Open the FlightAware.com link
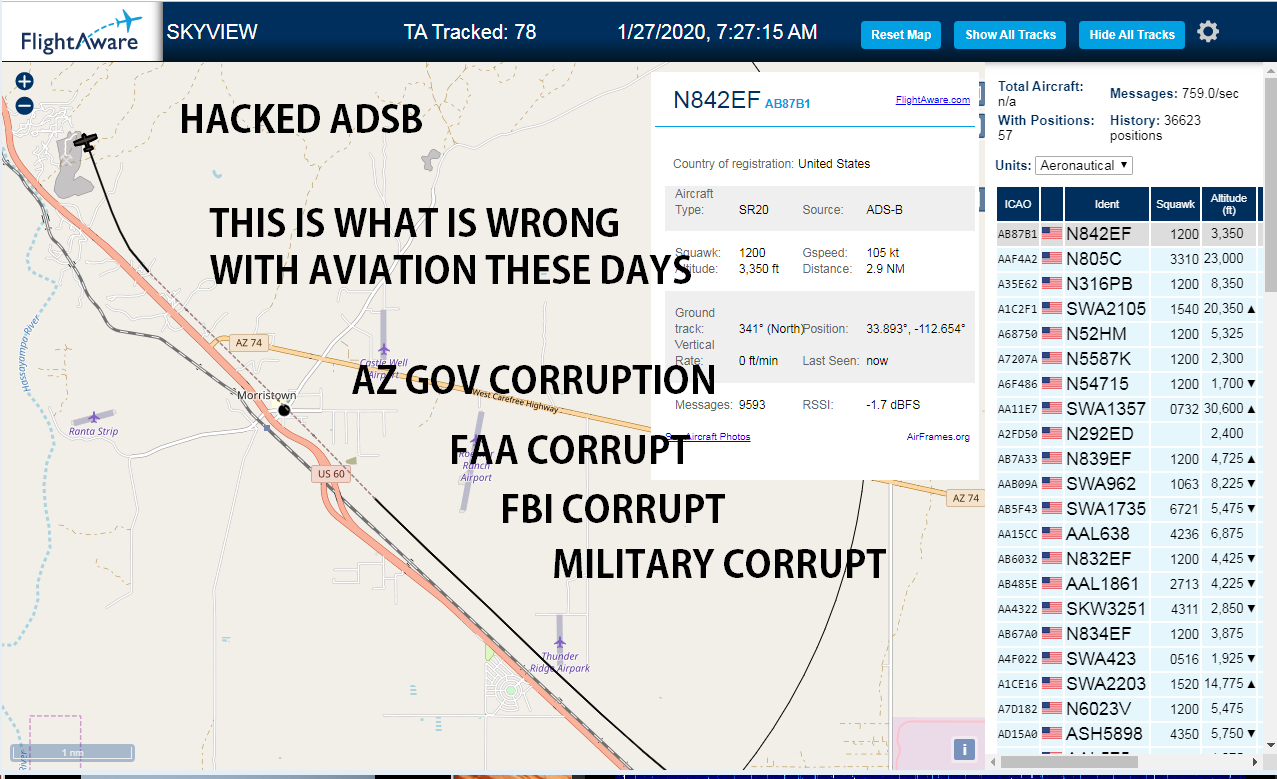This screenshot has height=779, width=1277. coord(933,100)
